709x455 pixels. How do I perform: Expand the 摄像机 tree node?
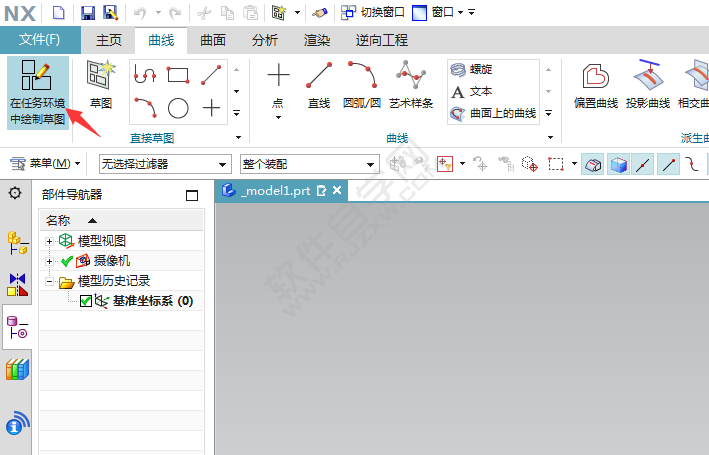click(x=49, y=261)
